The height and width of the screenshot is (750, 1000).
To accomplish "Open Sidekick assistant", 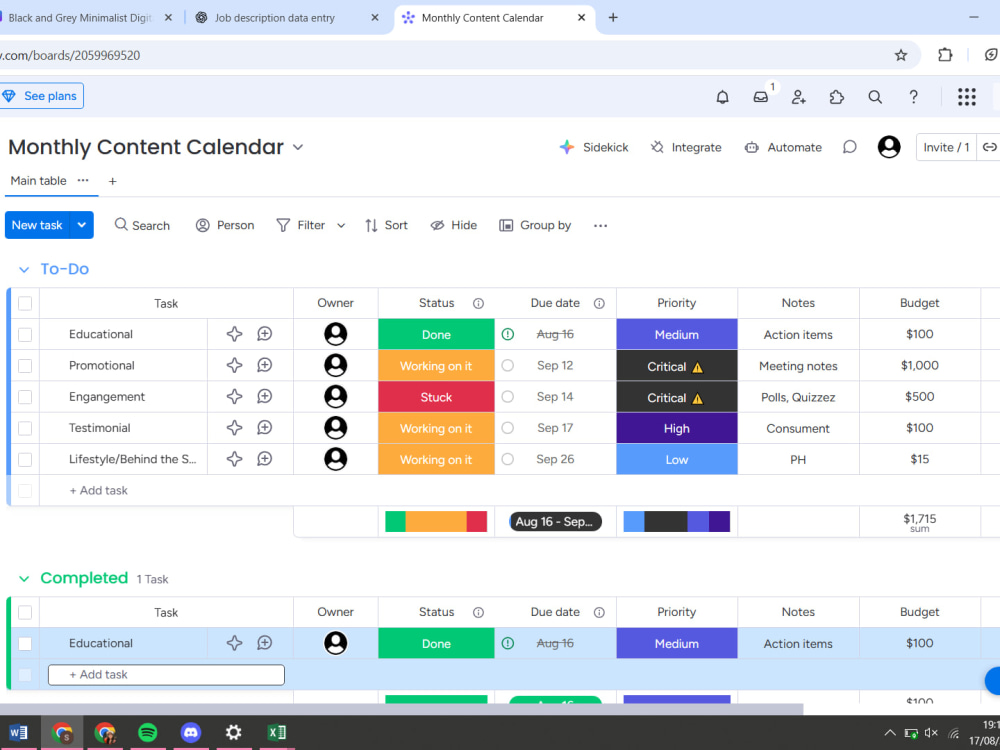I will click(594, 147).
